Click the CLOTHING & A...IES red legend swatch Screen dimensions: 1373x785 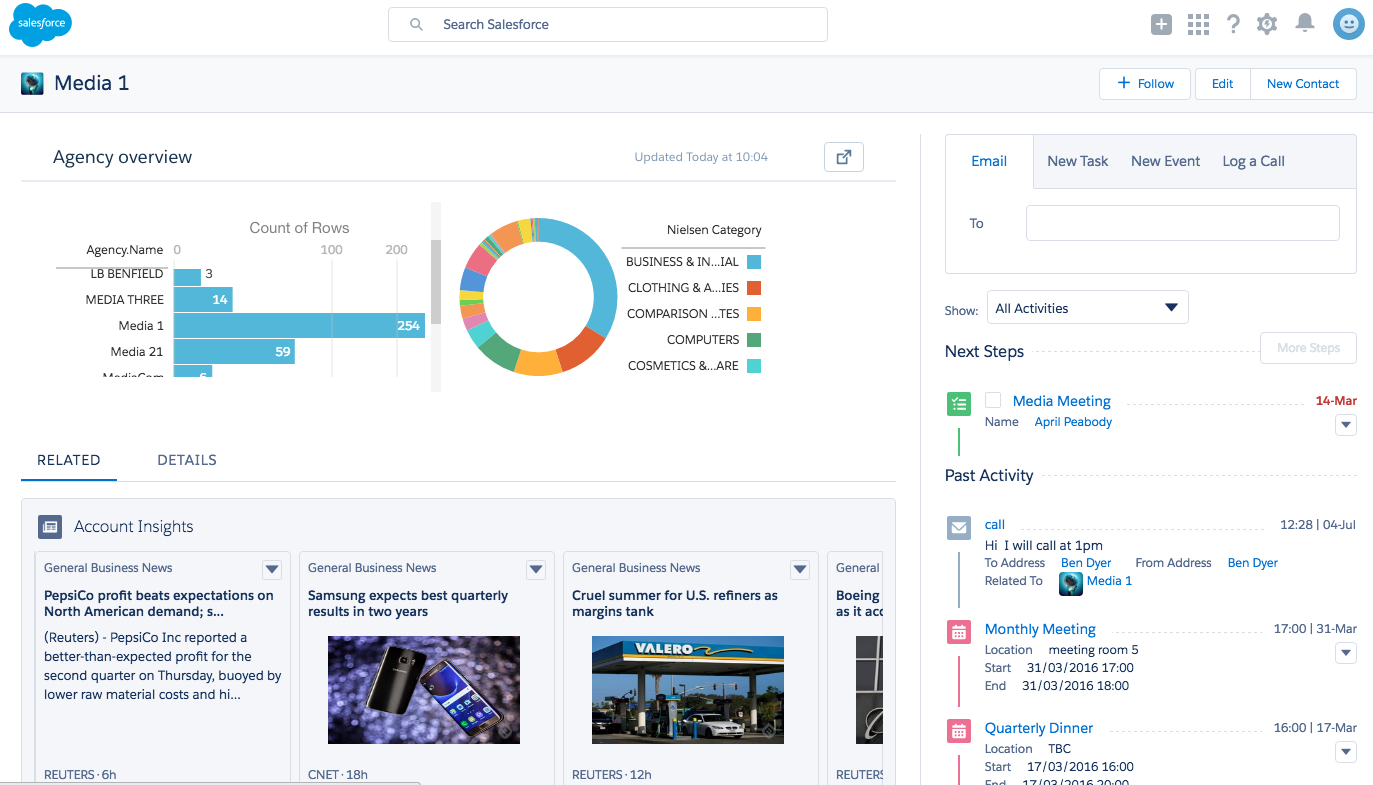point(754,288)
